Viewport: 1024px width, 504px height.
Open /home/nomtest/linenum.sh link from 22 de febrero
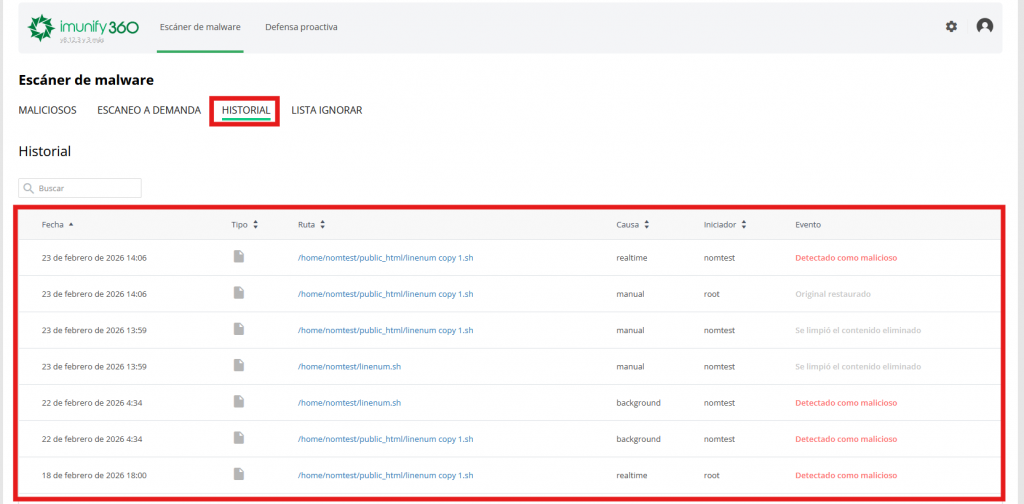(x=349, y=403)
